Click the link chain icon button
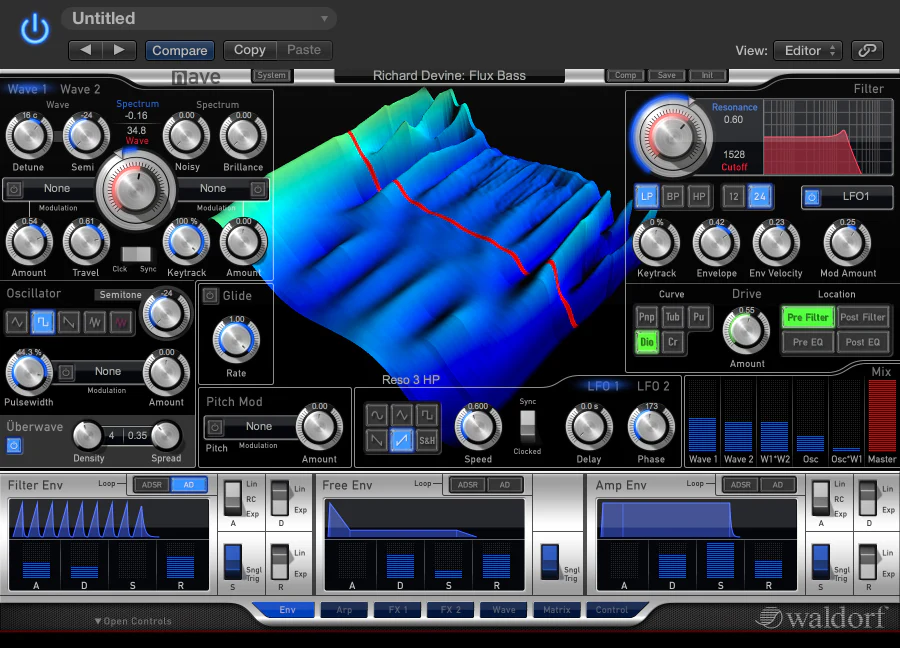Viewport: 900px width, 648px height. click(867, 51)
